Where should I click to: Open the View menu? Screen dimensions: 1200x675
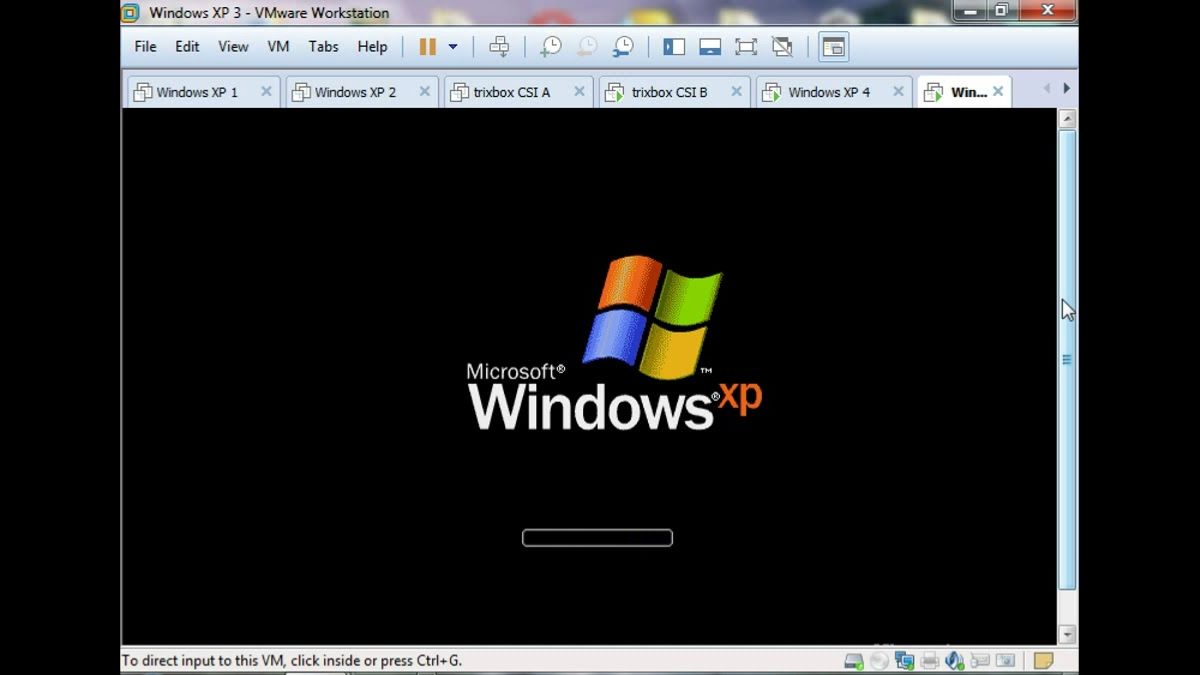point(233,47)
